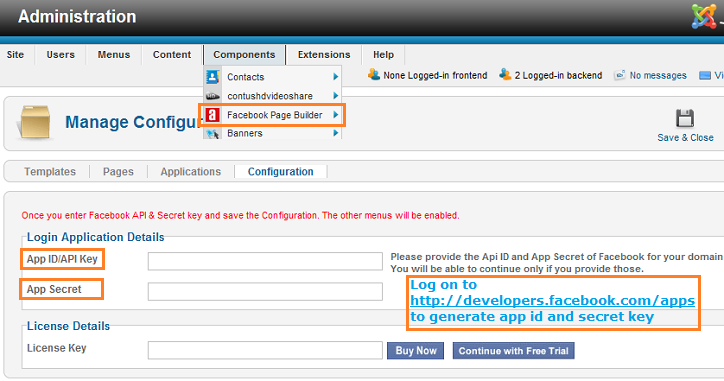Open the Menus menu
Screen dimensions: 724x381
(114, 54)
